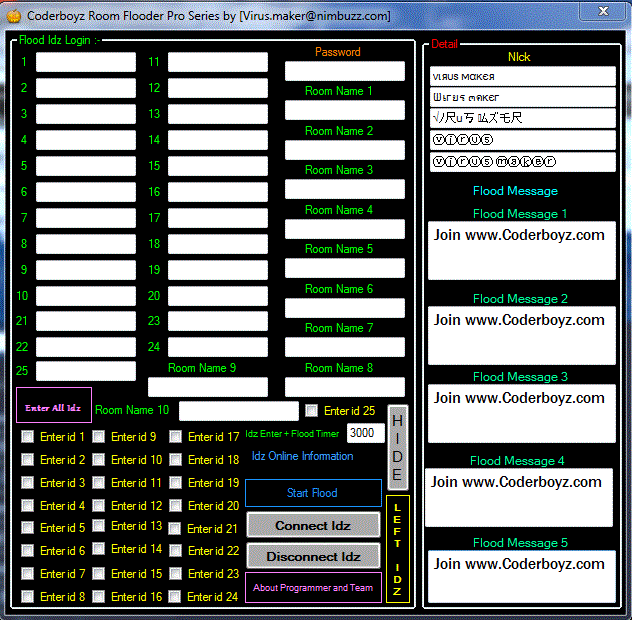Click login id field number 15

218,166
